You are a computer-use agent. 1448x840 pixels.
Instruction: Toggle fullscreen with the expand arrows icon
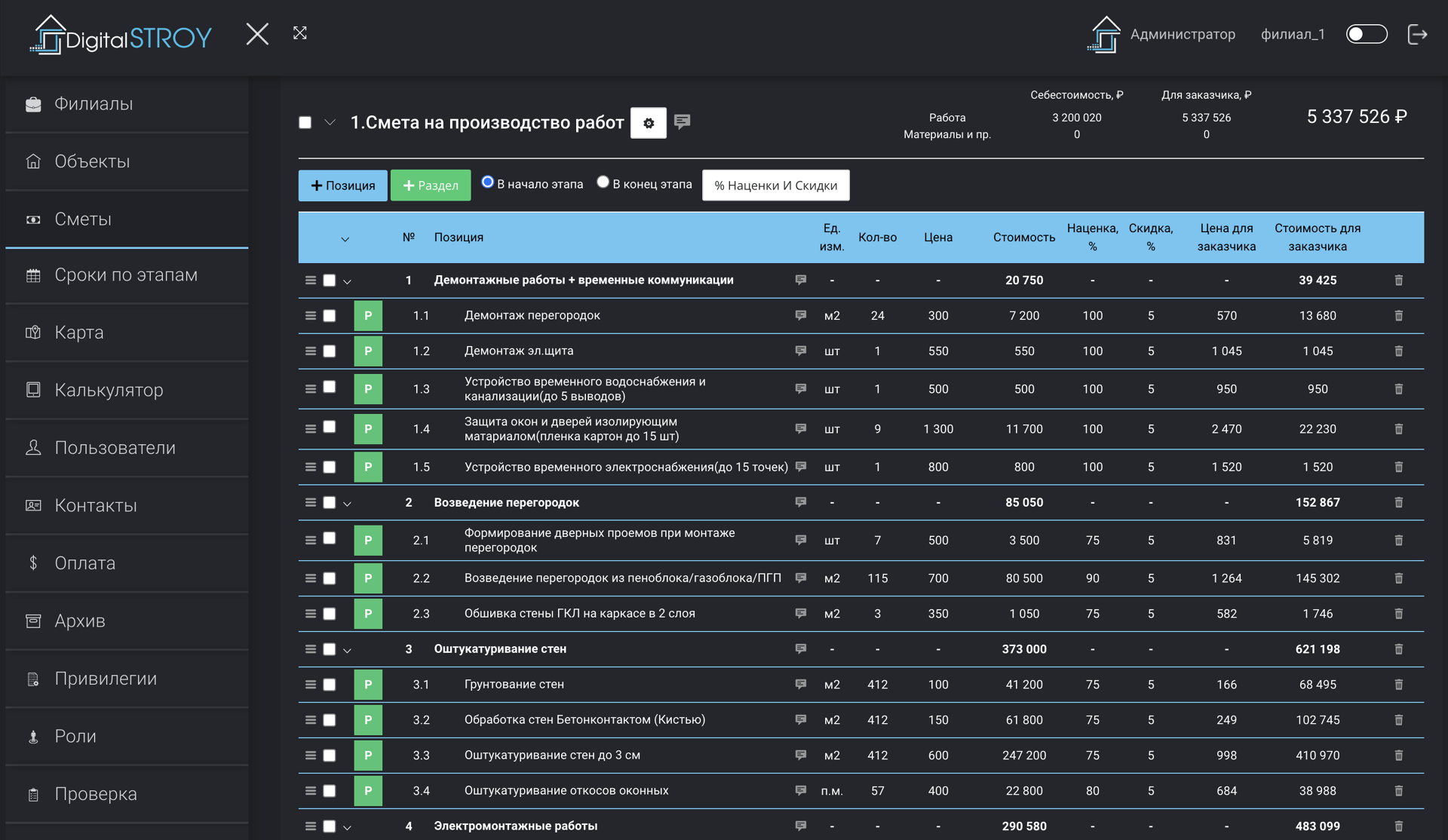(x=300, y=33)
